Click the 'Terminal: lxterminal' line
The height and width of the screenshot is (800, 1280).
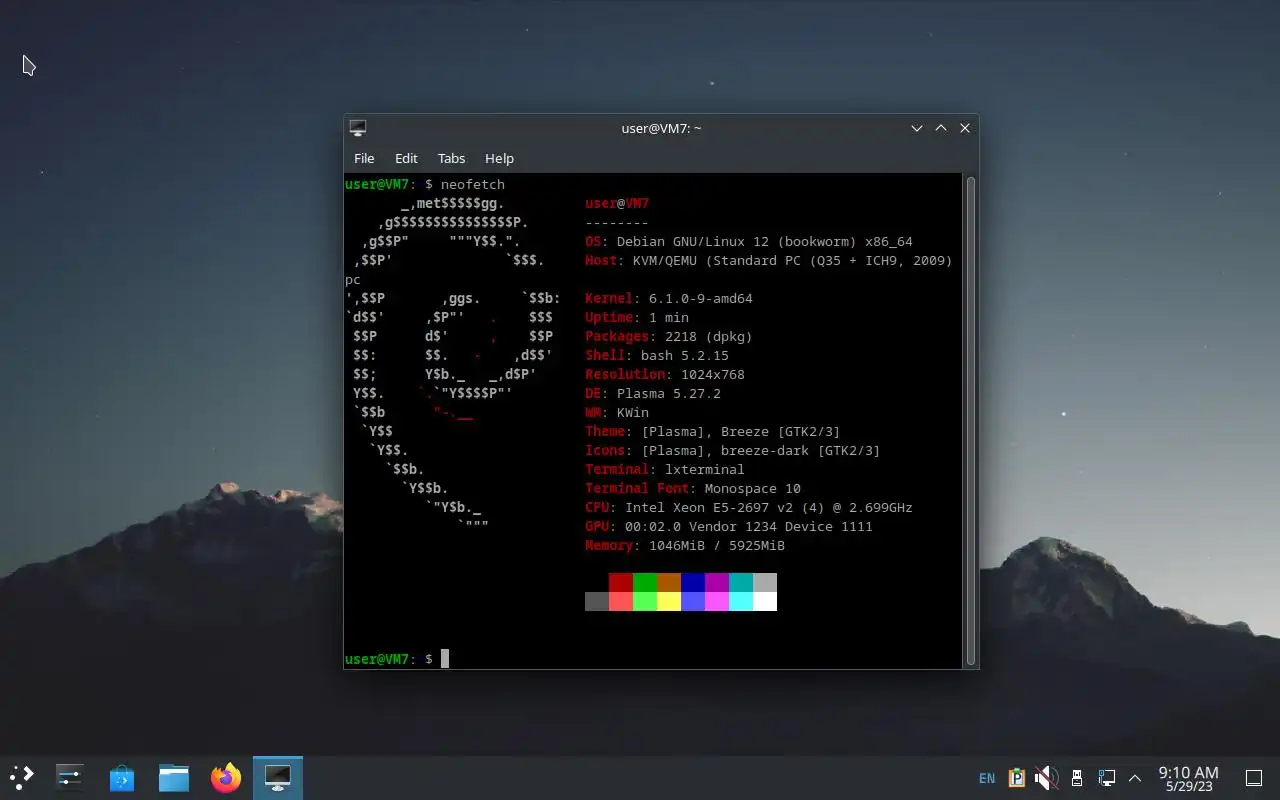click(x=665, y=469)
